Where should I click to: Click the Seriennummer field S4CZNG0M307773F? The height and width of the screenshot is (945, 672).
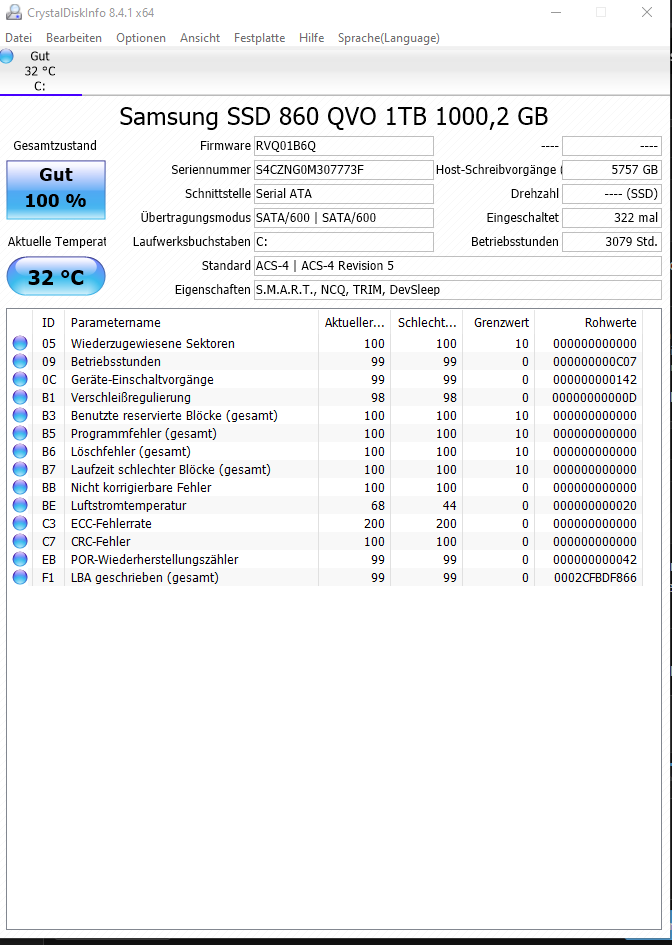coord(344,170)
